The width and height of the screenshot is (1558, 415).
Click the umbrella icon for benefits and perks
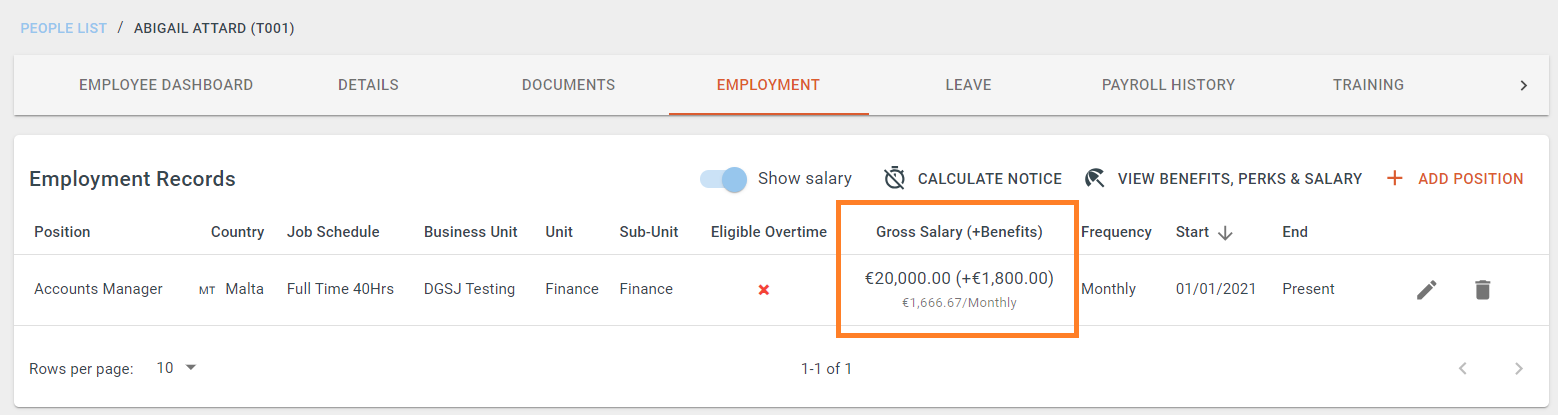pos(1095,178)
